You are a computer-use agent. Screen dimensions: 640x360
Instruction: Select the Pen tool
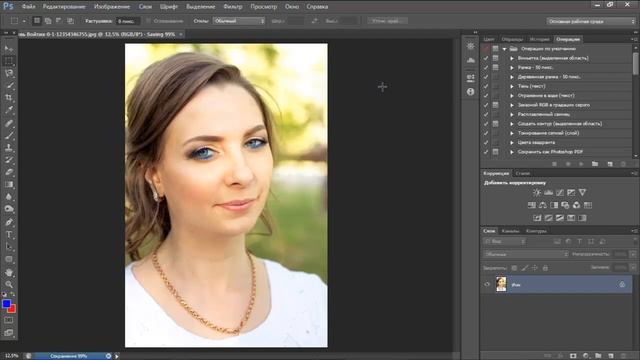[9, 222]
